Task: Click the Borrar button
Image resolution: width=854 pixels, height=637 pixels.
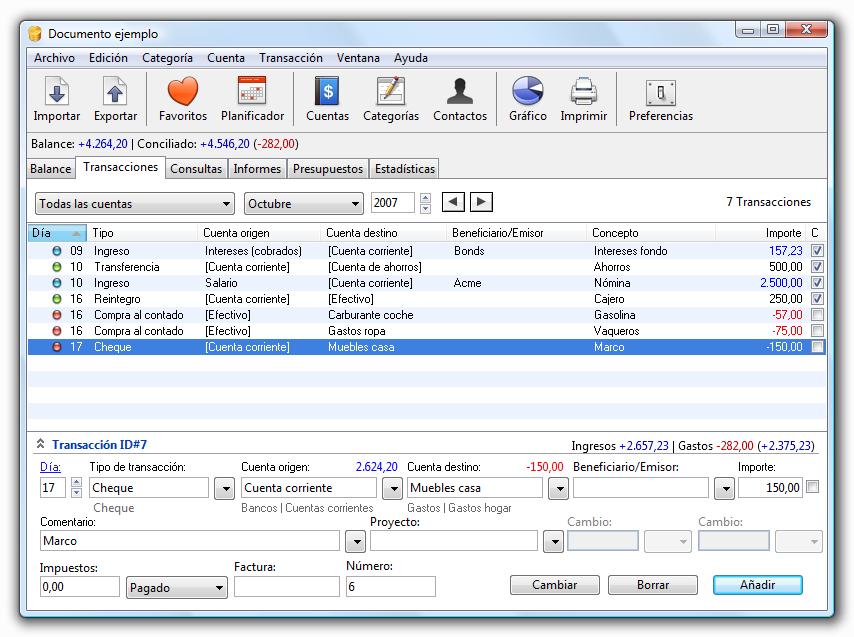Action: pyautogui.click(x=652, y=585)
